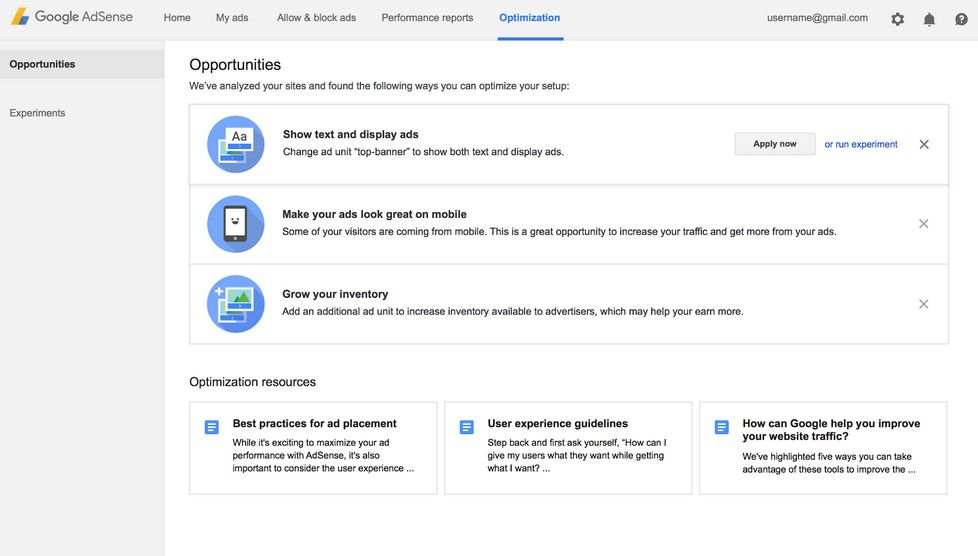Viewport: 978px width, 556px height.
Task: Switch to Allow & block ads tab
Action: tap(316, 18)
